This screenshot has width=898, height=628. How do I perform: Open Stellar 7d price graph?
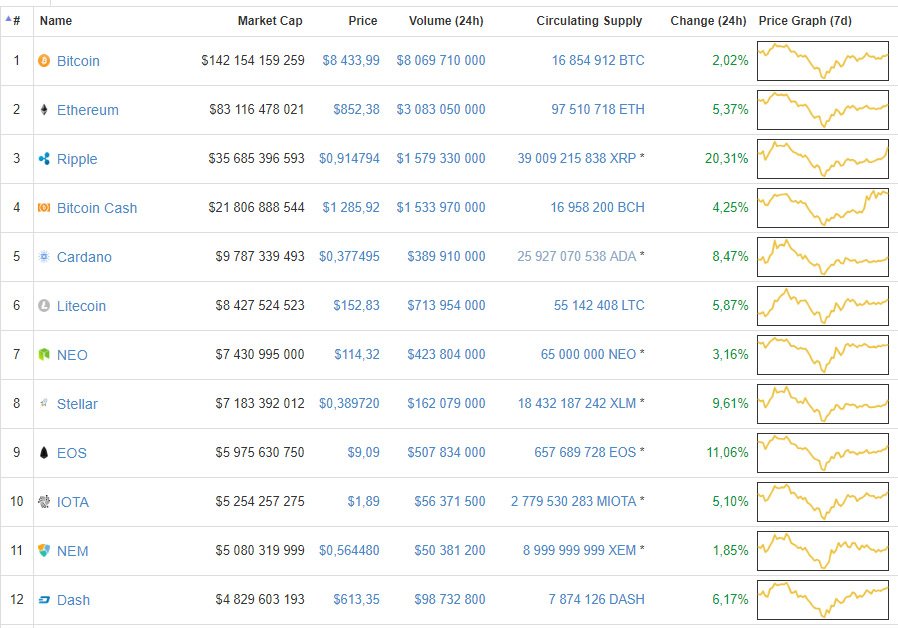coord(823,404)
